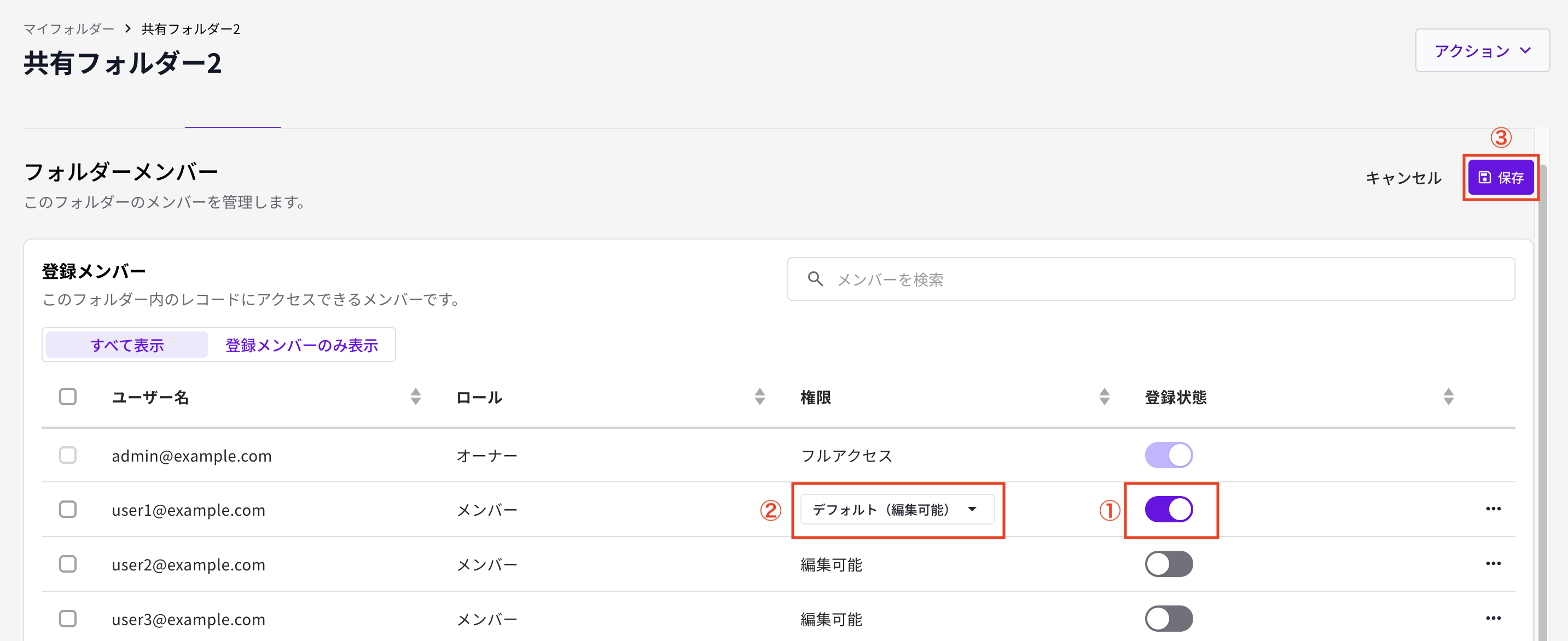The image size is (1568, 641).
Task: Click the admin@example.com username cell
Action: point(191,456)
